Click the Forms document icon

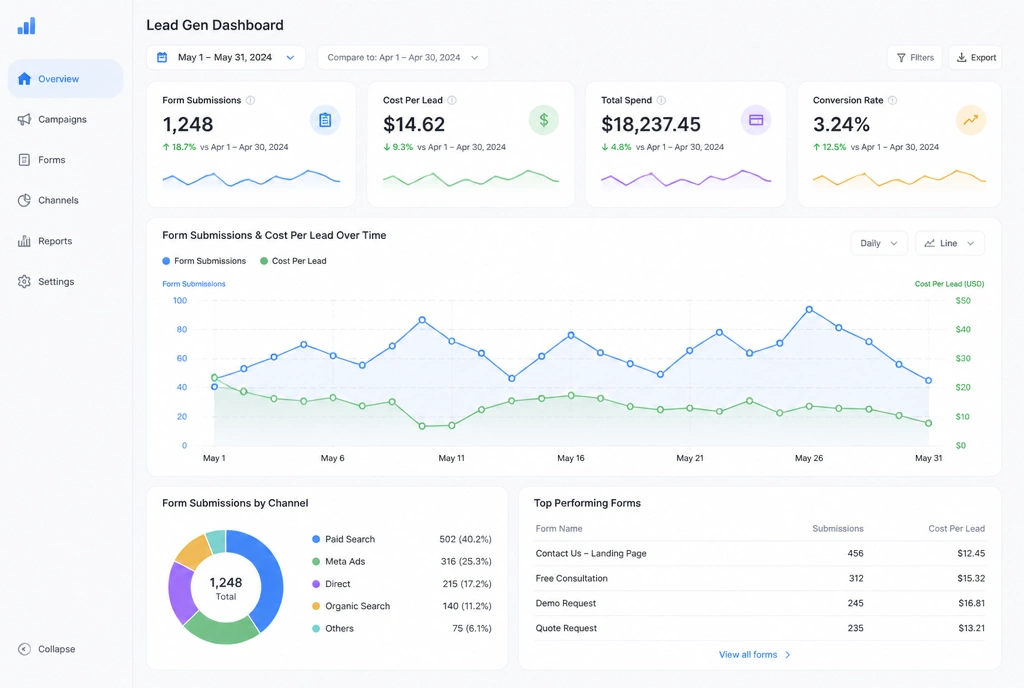pos(24,160)
